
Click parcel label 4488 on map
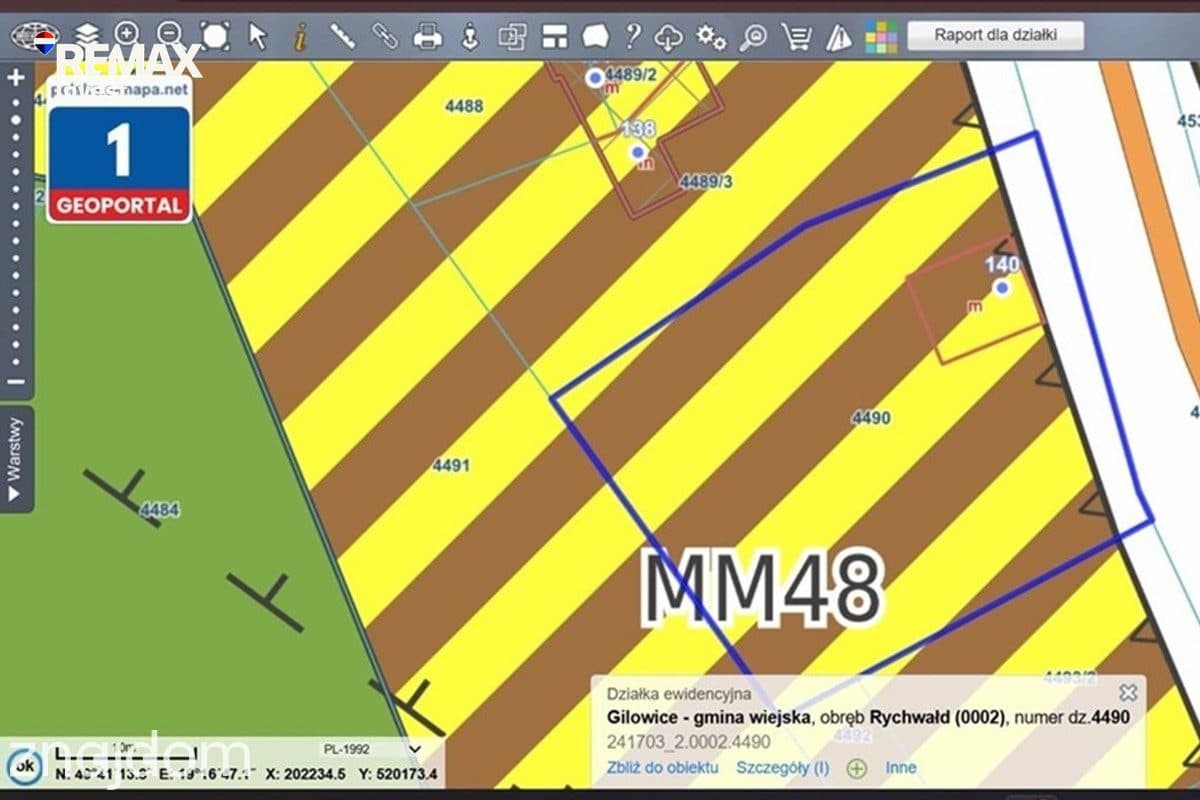pyautogui.click(x=464, y=106)
